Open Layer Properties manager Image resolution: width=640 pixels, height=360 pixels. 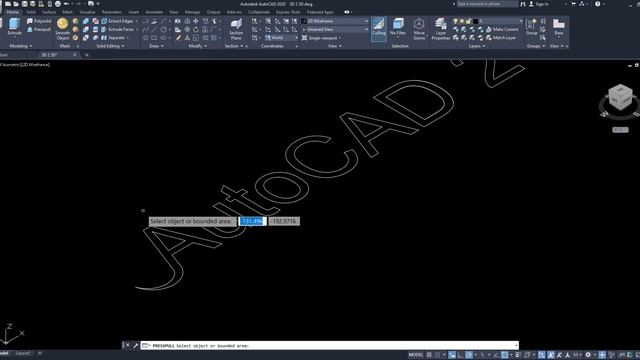click(440, 29)
